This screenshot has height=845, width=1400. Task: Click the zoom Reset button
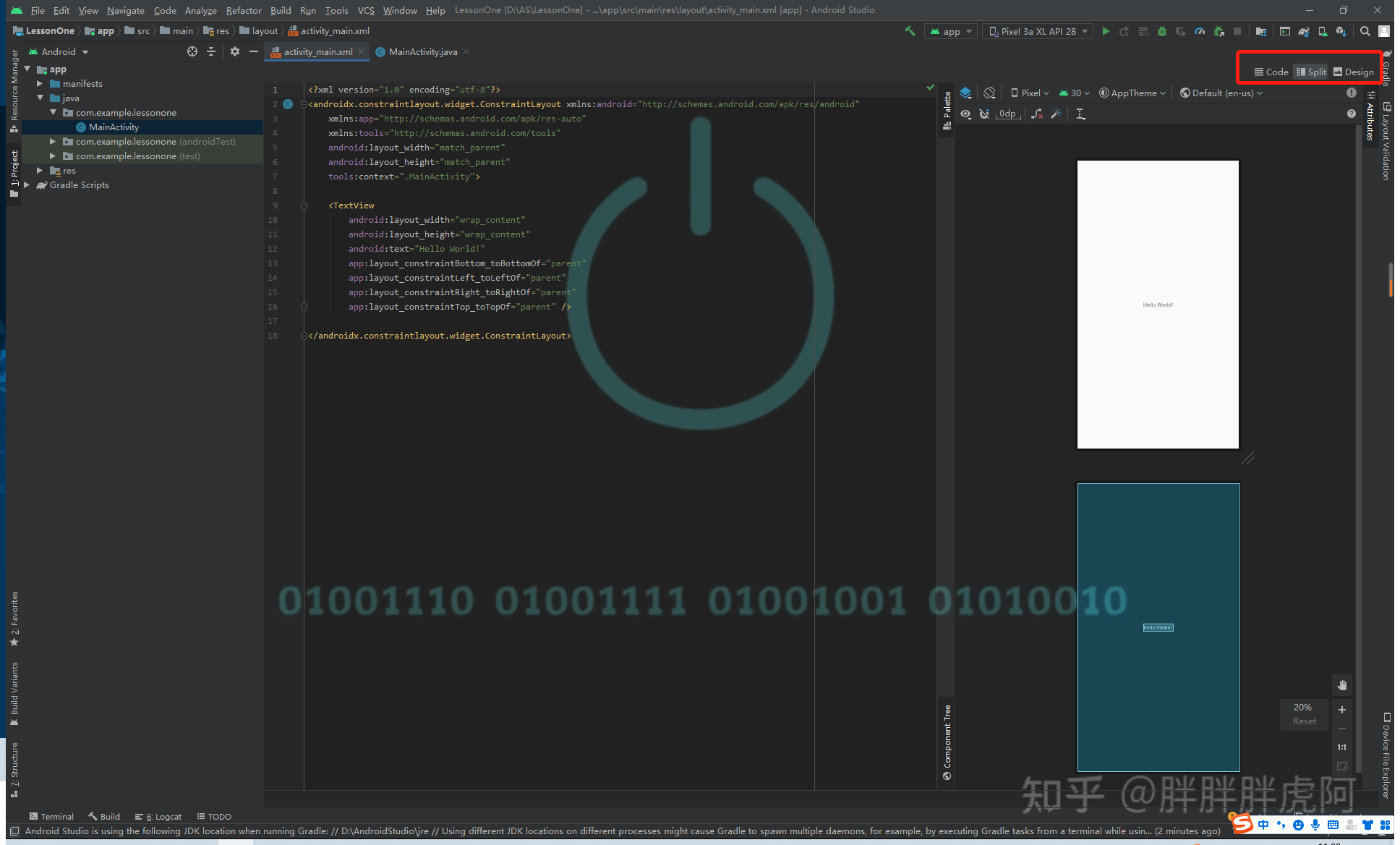(x=1305, y=721)
